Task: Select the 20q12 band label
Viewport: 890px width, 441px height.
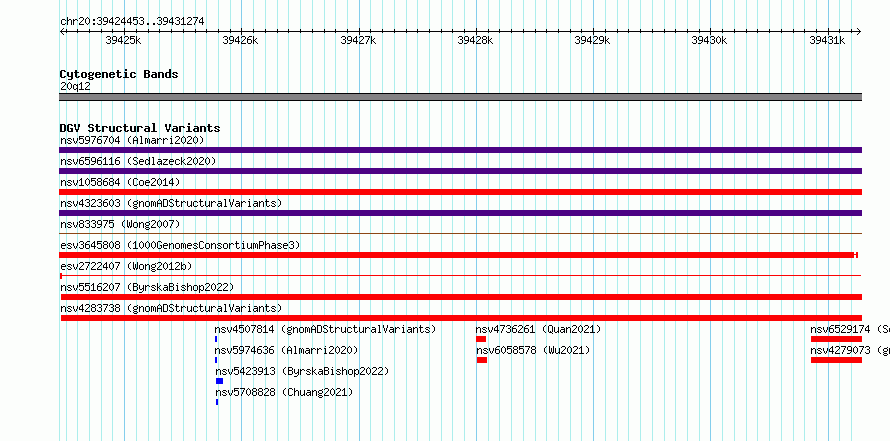Action: click(75, 87)
